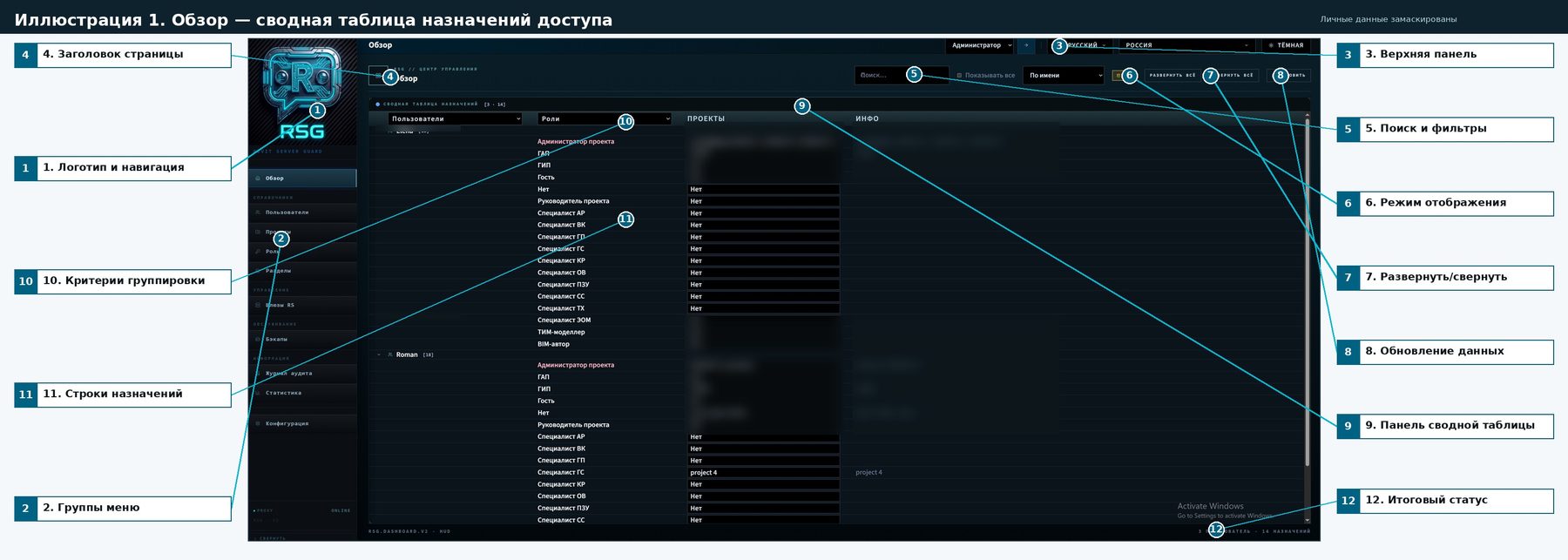Open the Обзор menu item
Screen dimensions: 1568x560
tap(302, 178)
